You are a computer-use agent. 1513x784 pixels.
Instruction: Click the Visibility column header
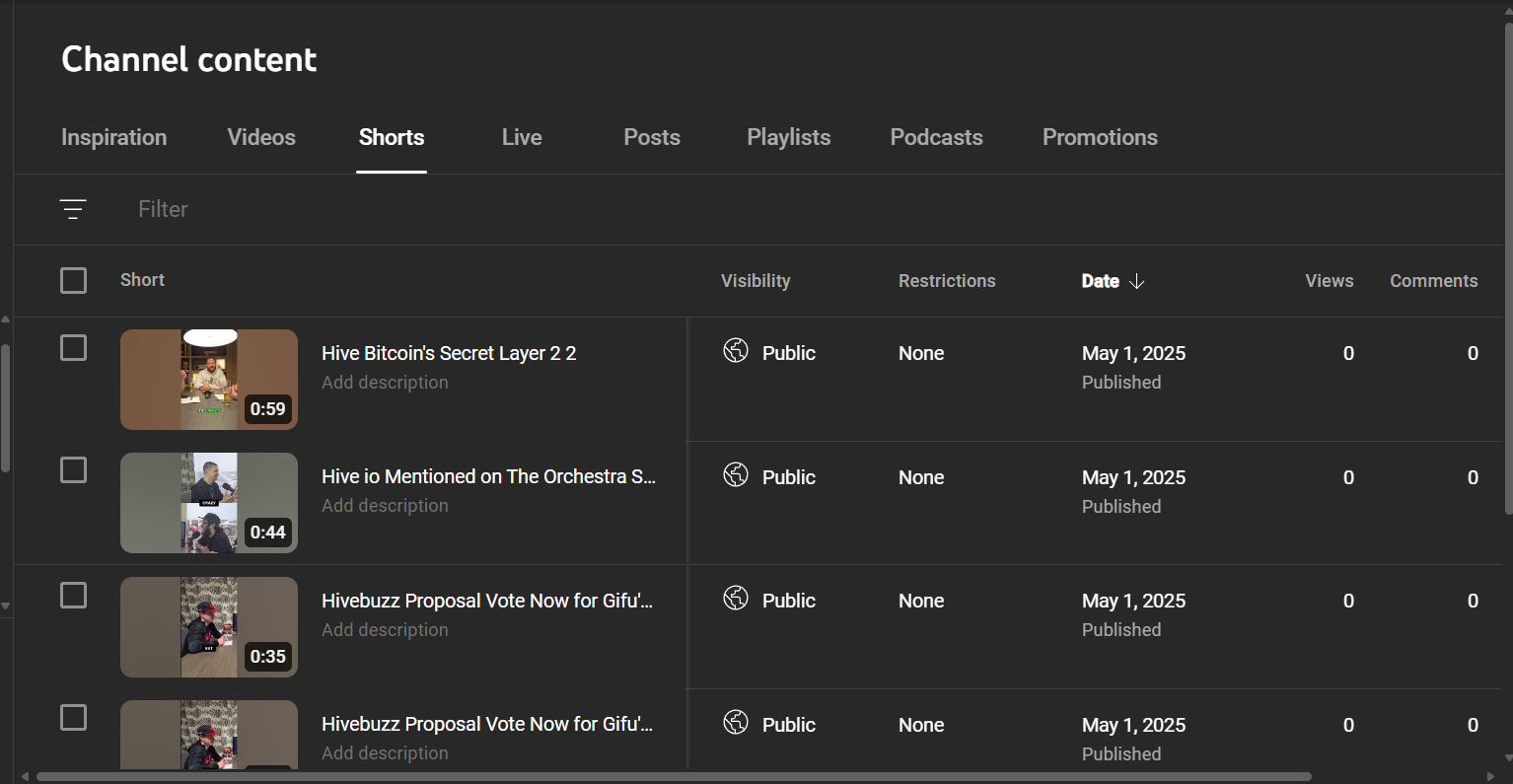click(x=756, y=281)
